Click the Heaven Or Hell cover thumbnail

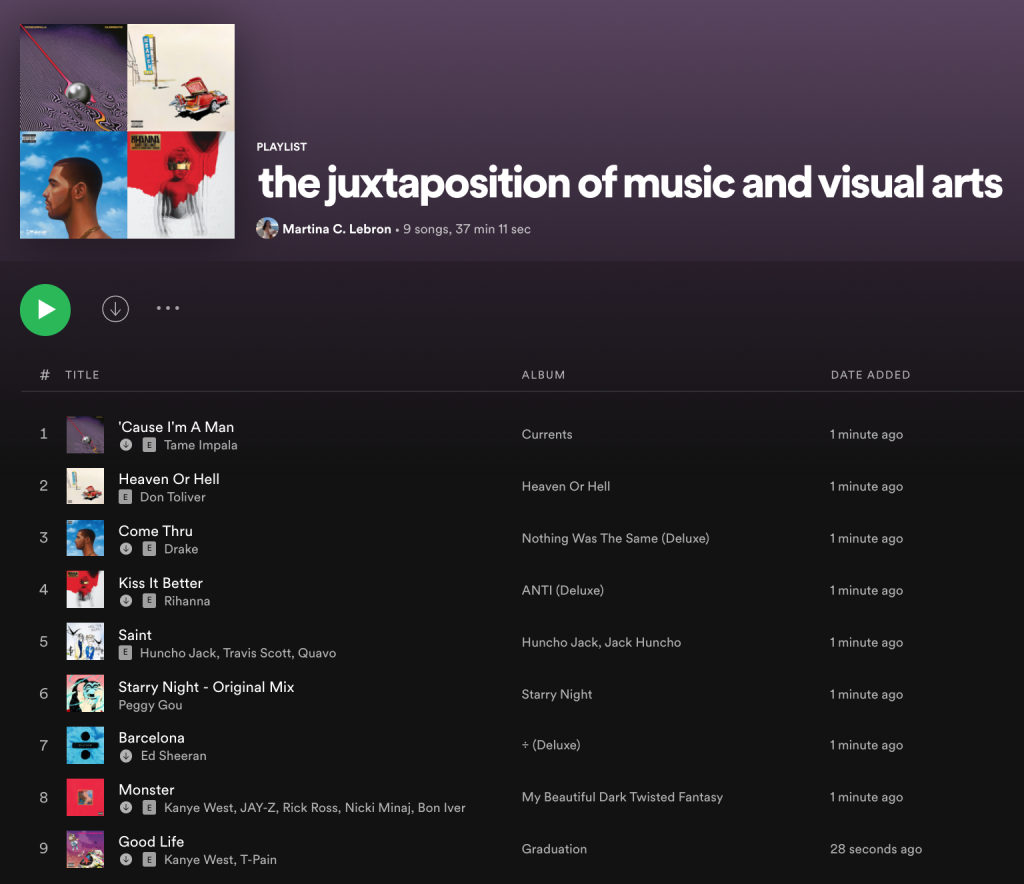(x=85, y=486)
